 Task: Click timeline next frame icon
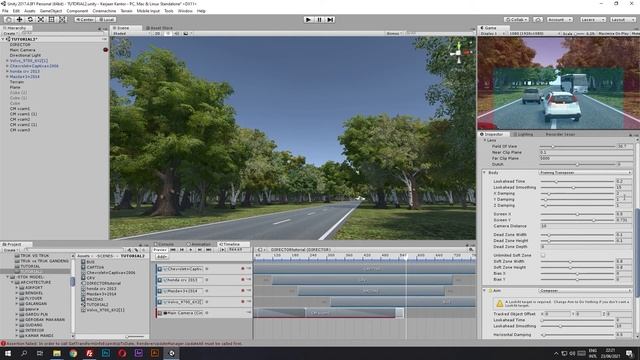coord(200,249)
